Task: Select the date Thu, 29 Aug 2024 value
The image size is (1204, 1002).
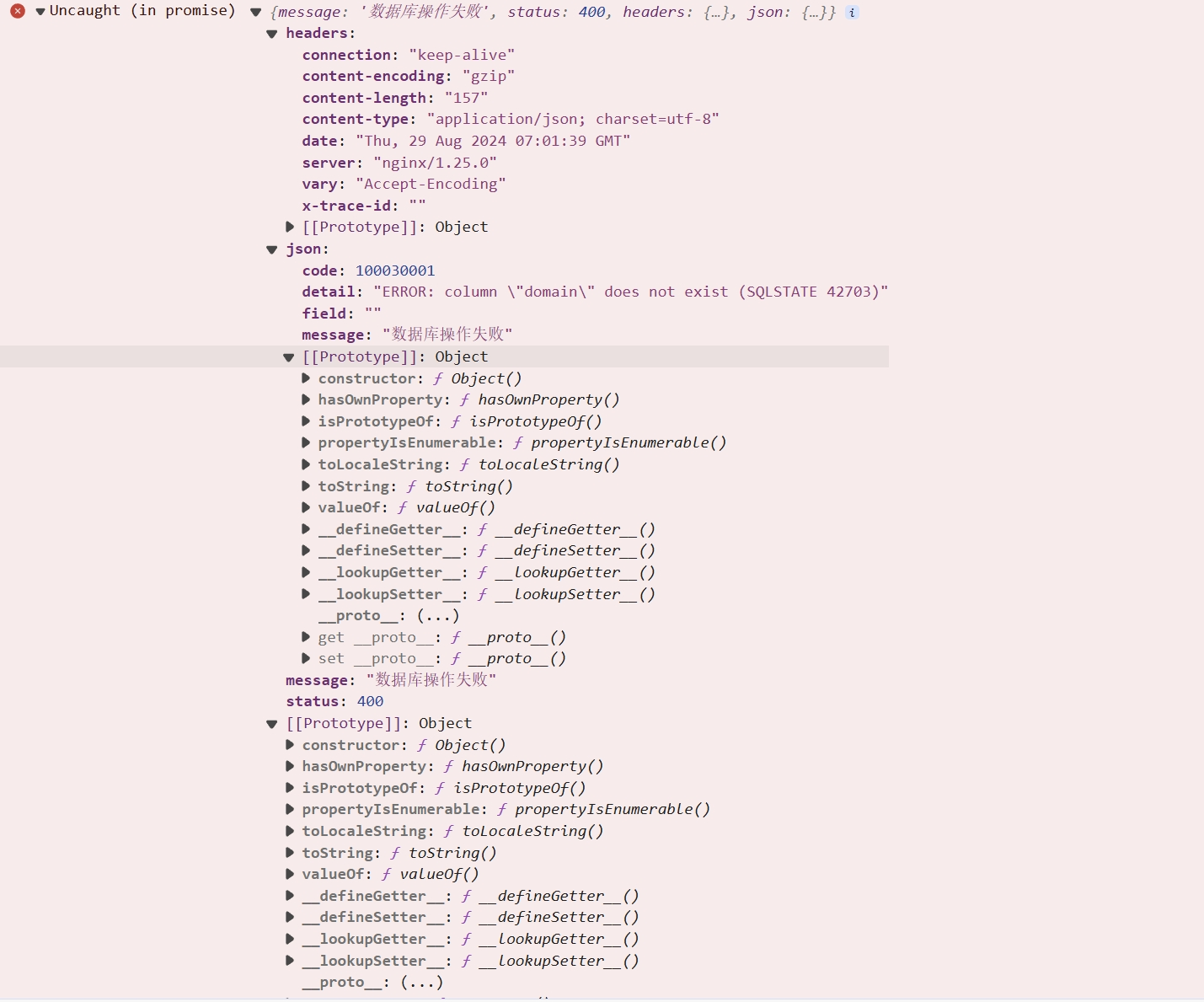Action: (x=493, y=141)
